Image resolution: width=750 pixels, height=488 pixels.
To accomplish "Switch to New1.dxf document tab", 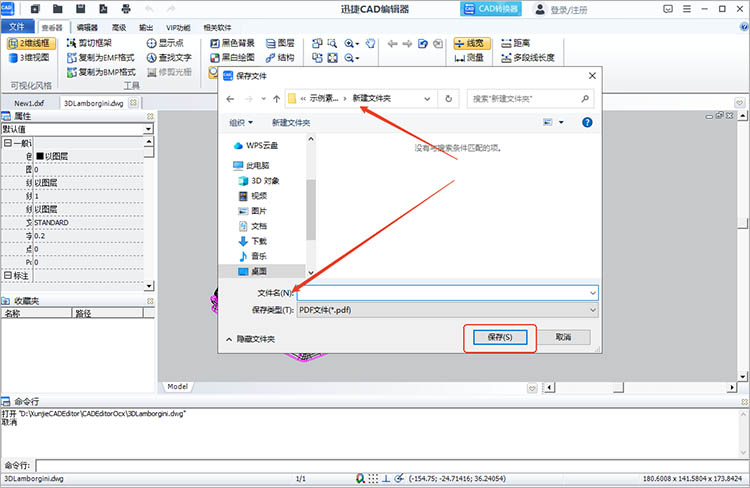I will tap(29, 103).
